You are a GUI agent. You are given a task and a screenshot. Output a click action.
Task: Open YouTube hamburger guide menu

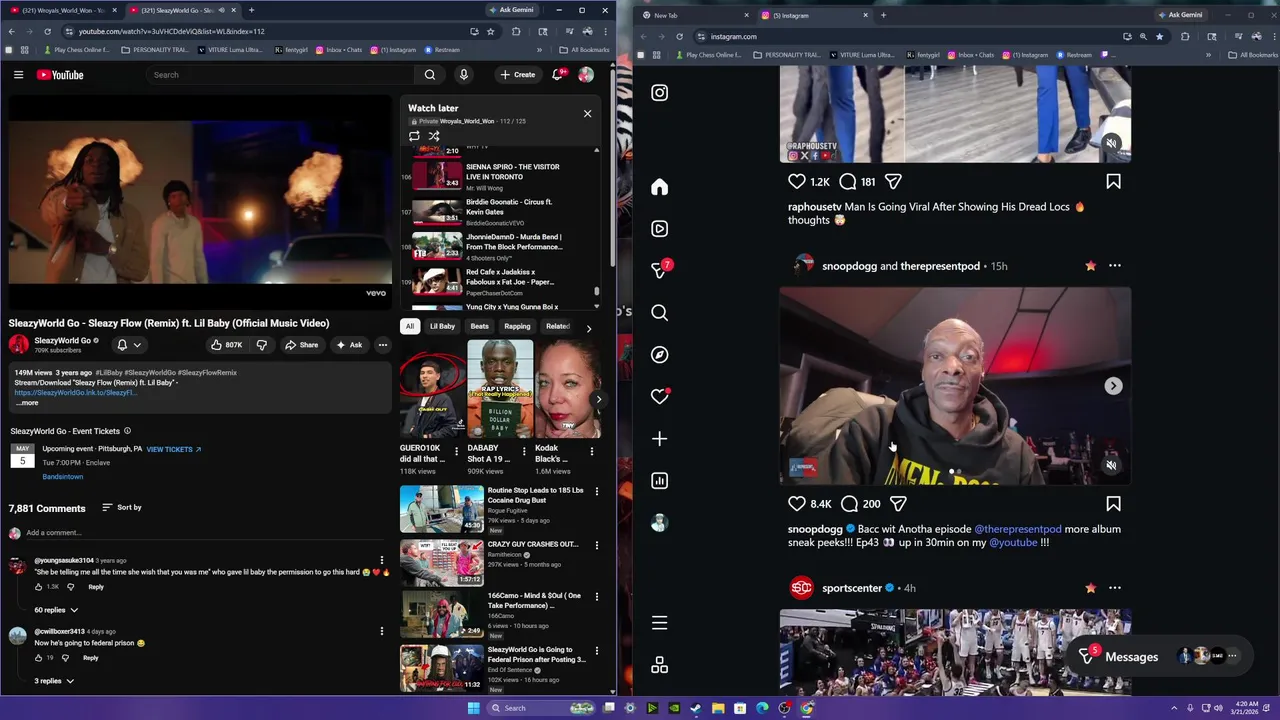point(18,75)
